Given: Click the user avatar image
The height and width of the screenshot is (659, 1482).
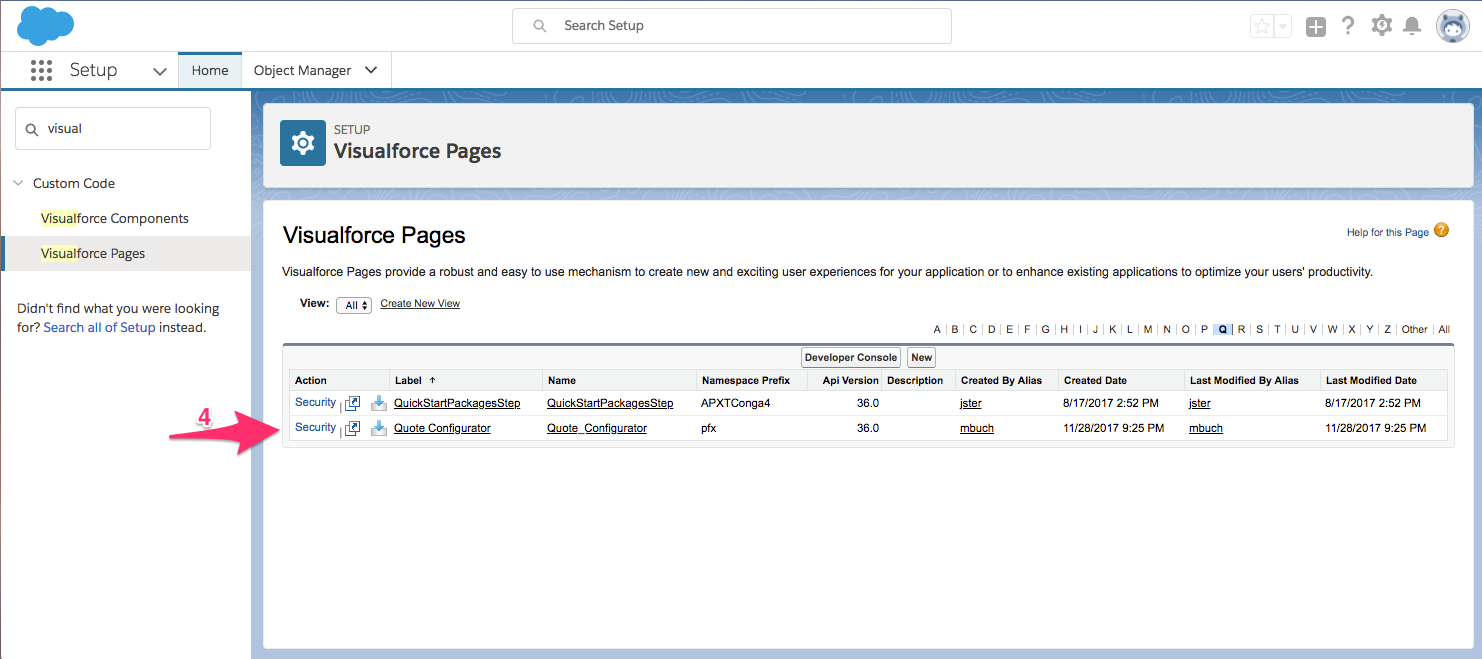Looking at the screenshot, I should pos(1452,25).
